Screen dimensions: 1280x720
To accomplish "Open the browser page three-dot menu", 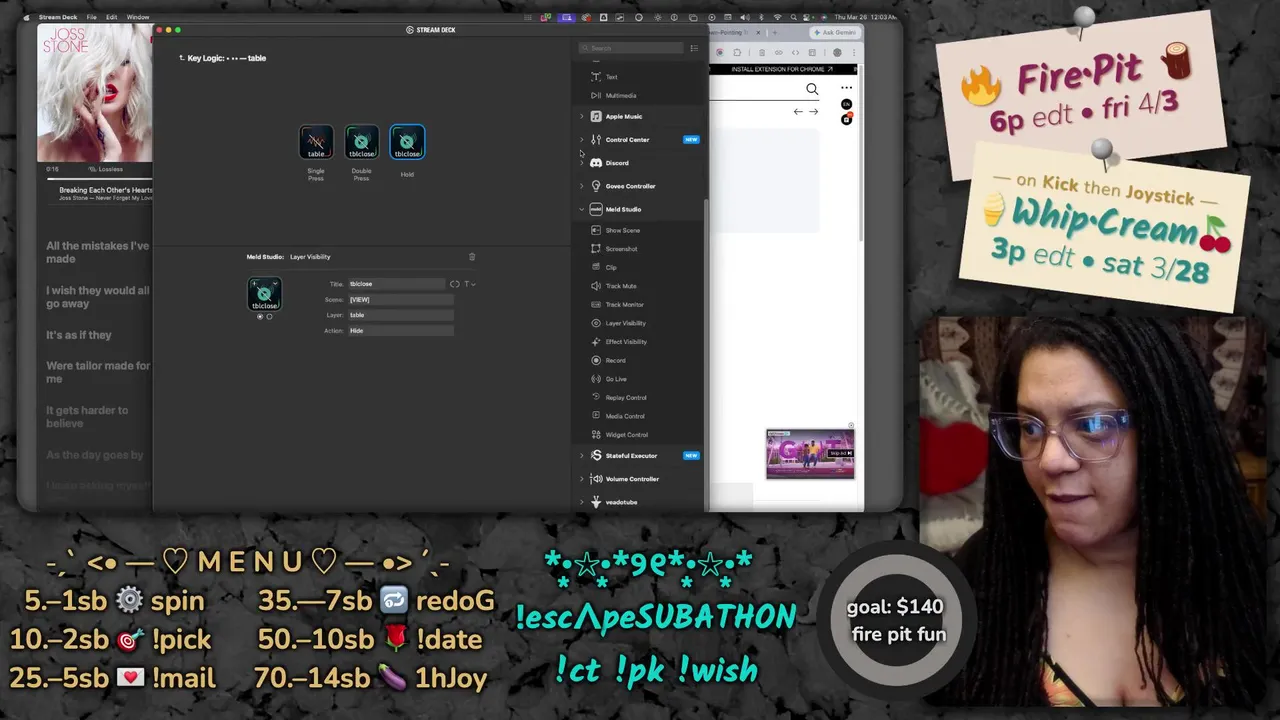I will 847,88.
